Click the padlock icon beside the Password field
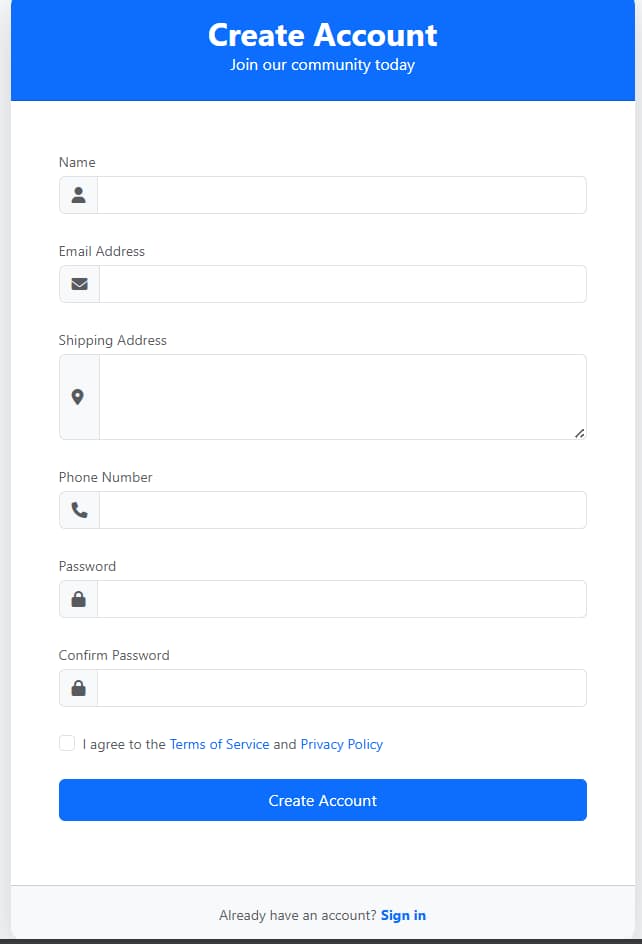Viewport: 642px width, 944px height. pos(78,598)
